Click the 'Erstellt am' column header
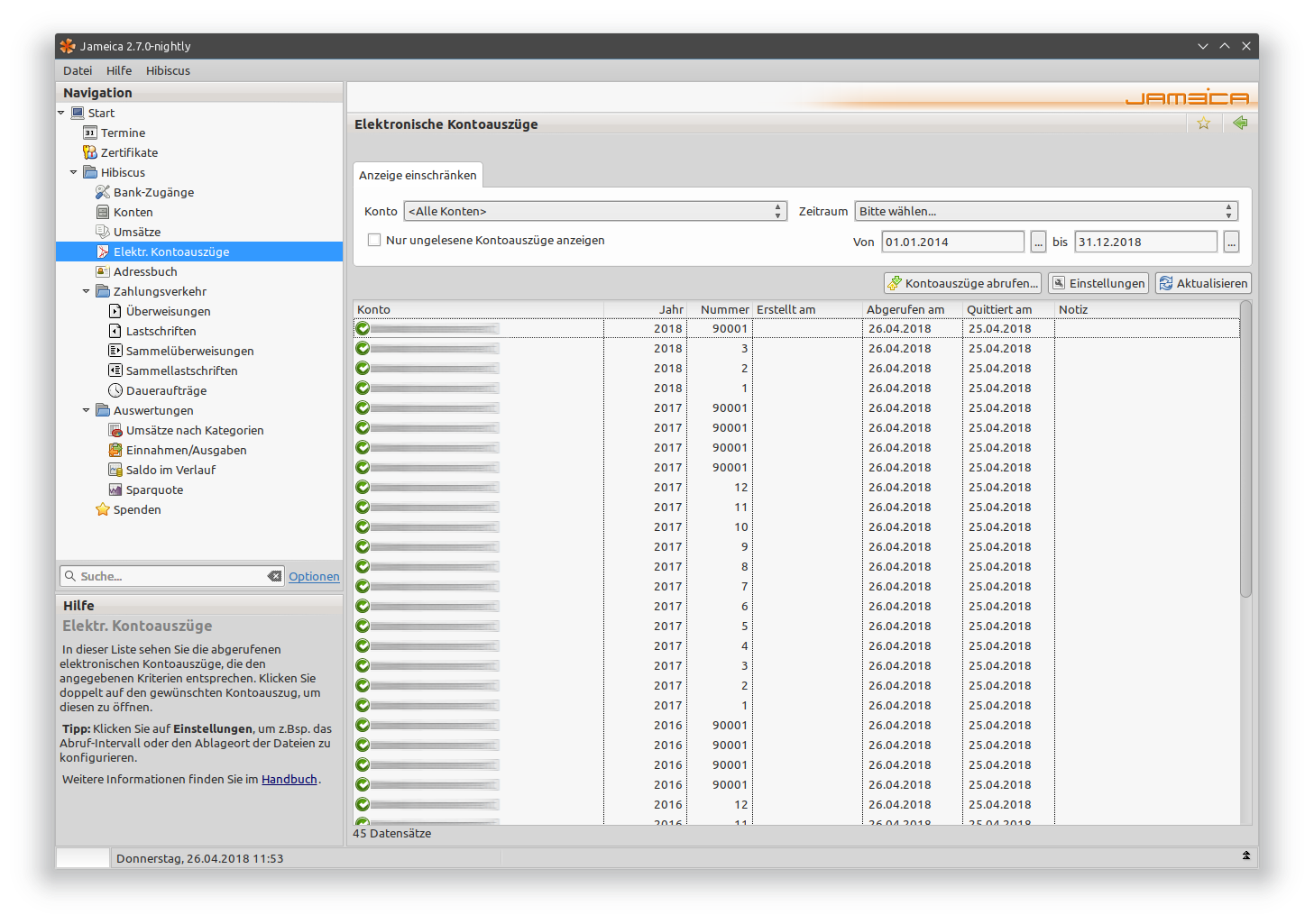1314x924 pixels. pyautogui.click(x=807, y=309)
